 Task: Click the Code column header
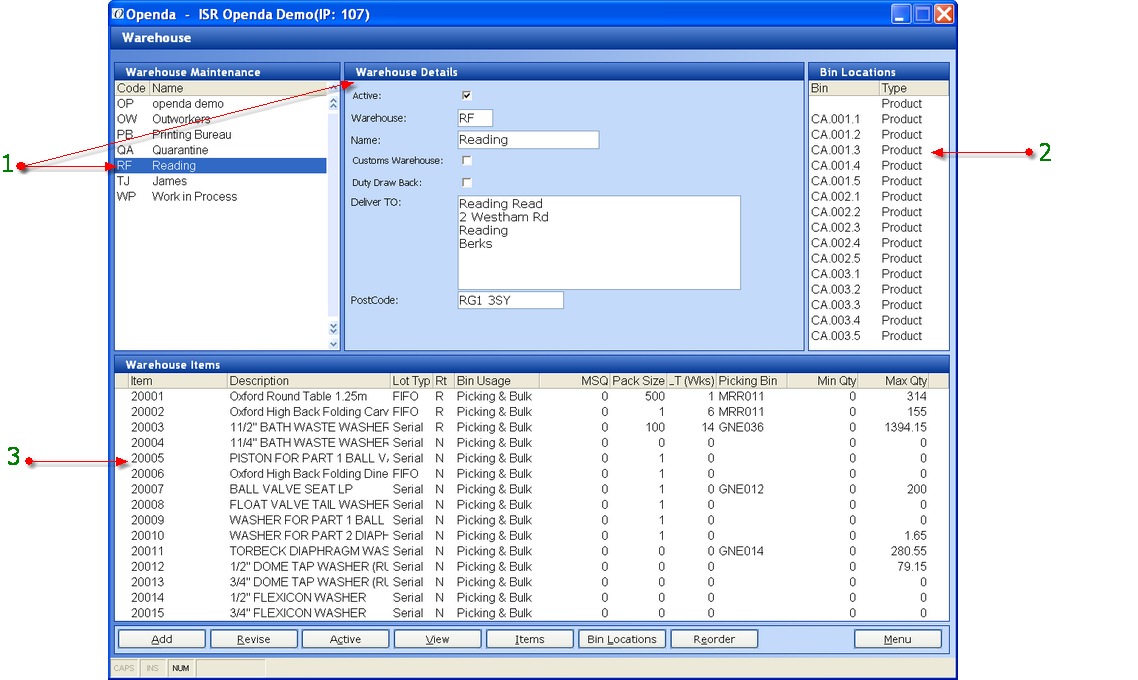pyautogui.click(x=132, y=88)
